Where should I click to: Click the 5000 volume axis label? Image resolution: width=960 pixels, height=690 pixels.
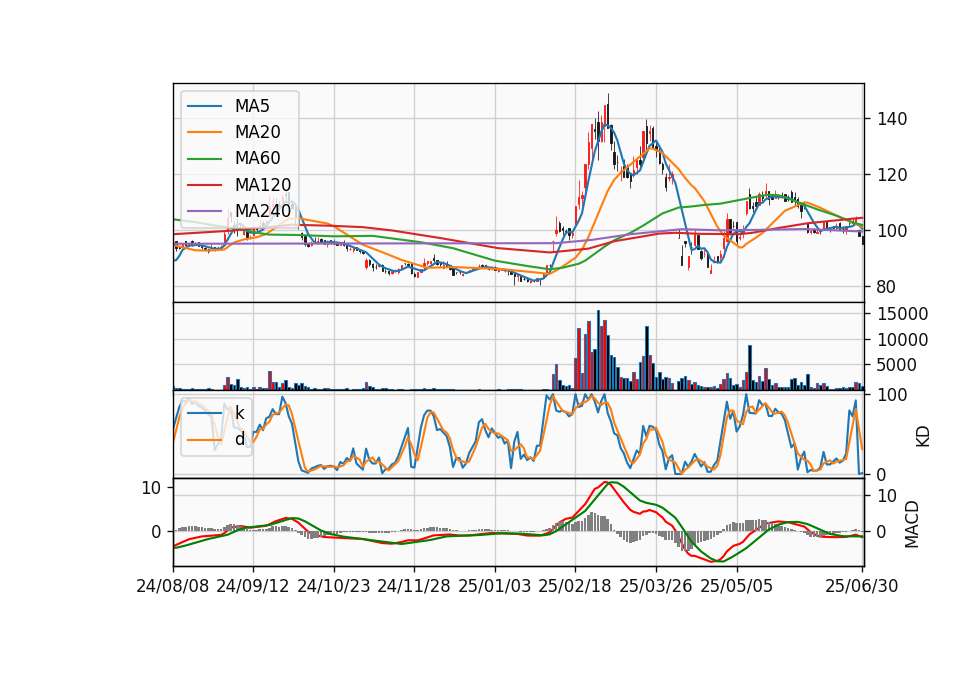(897, 365)
